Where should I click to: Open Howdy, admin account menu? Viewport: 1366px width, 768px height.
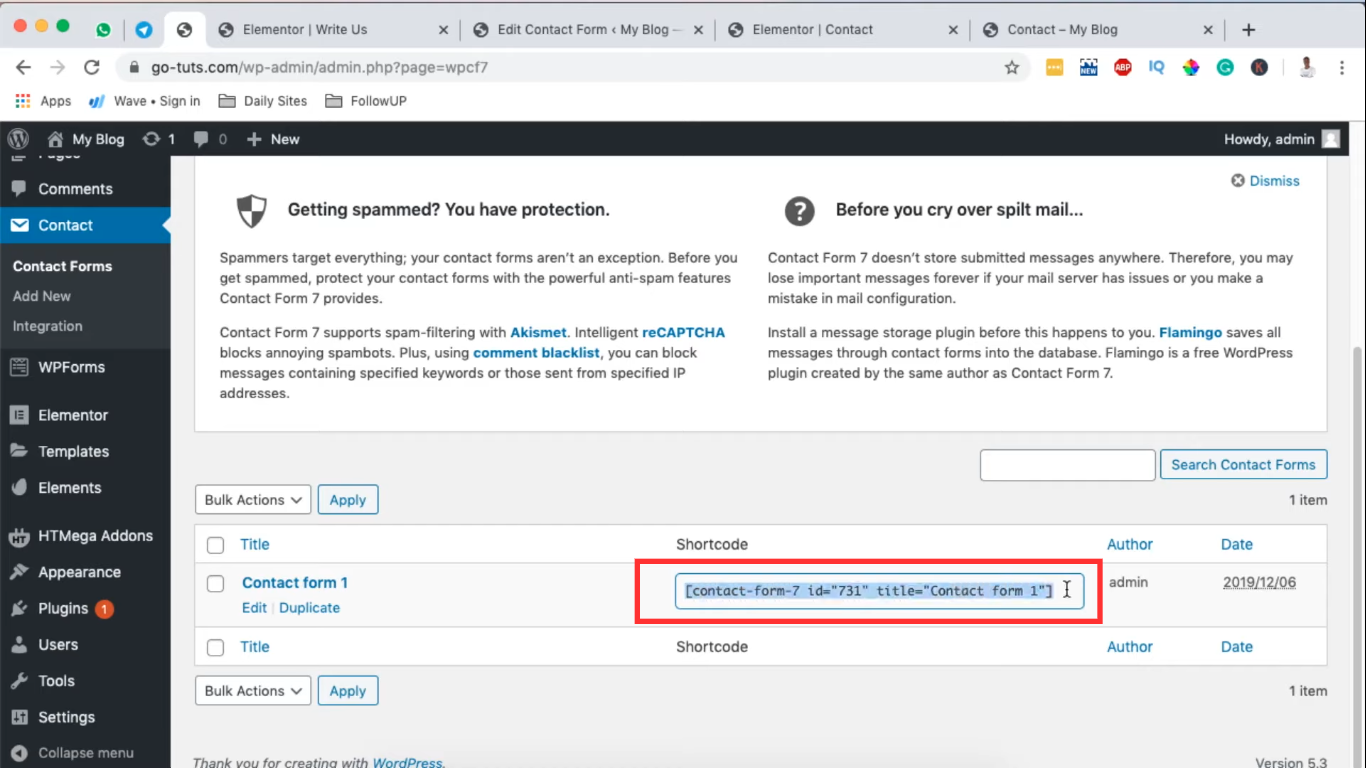[1281, 139]
